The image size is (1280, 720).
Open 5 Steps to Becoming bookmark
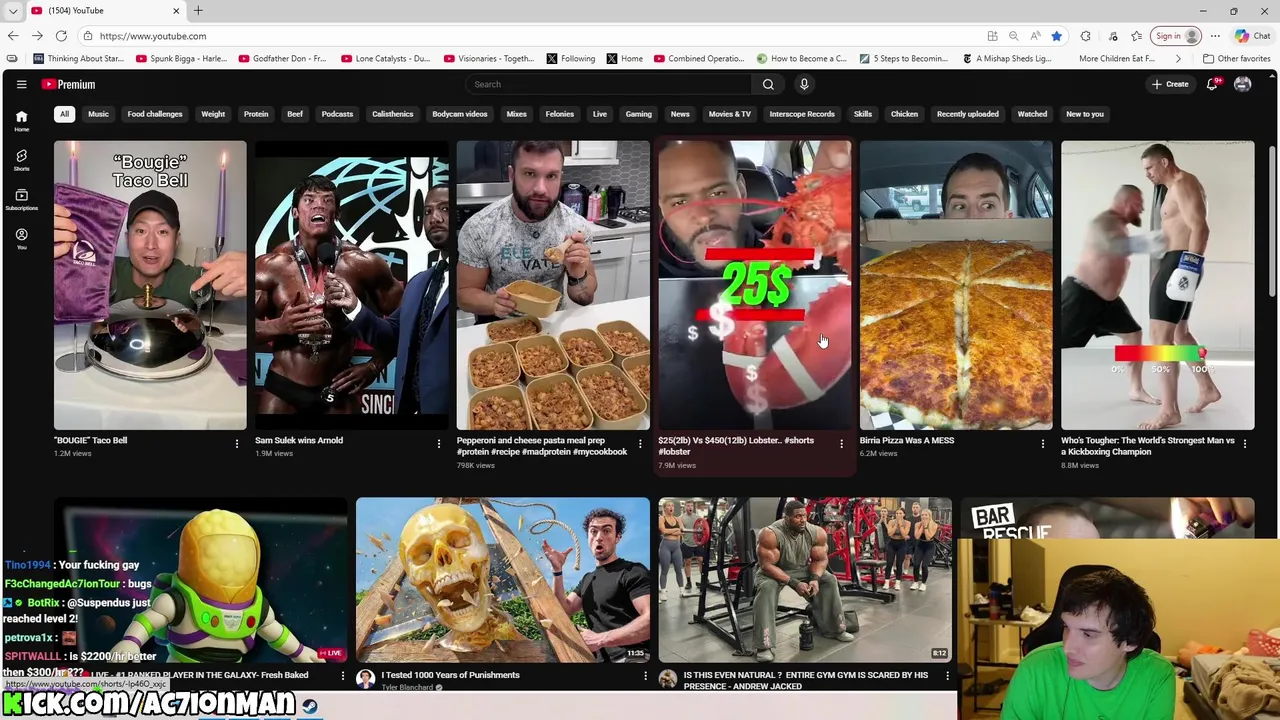pos(903,58)
